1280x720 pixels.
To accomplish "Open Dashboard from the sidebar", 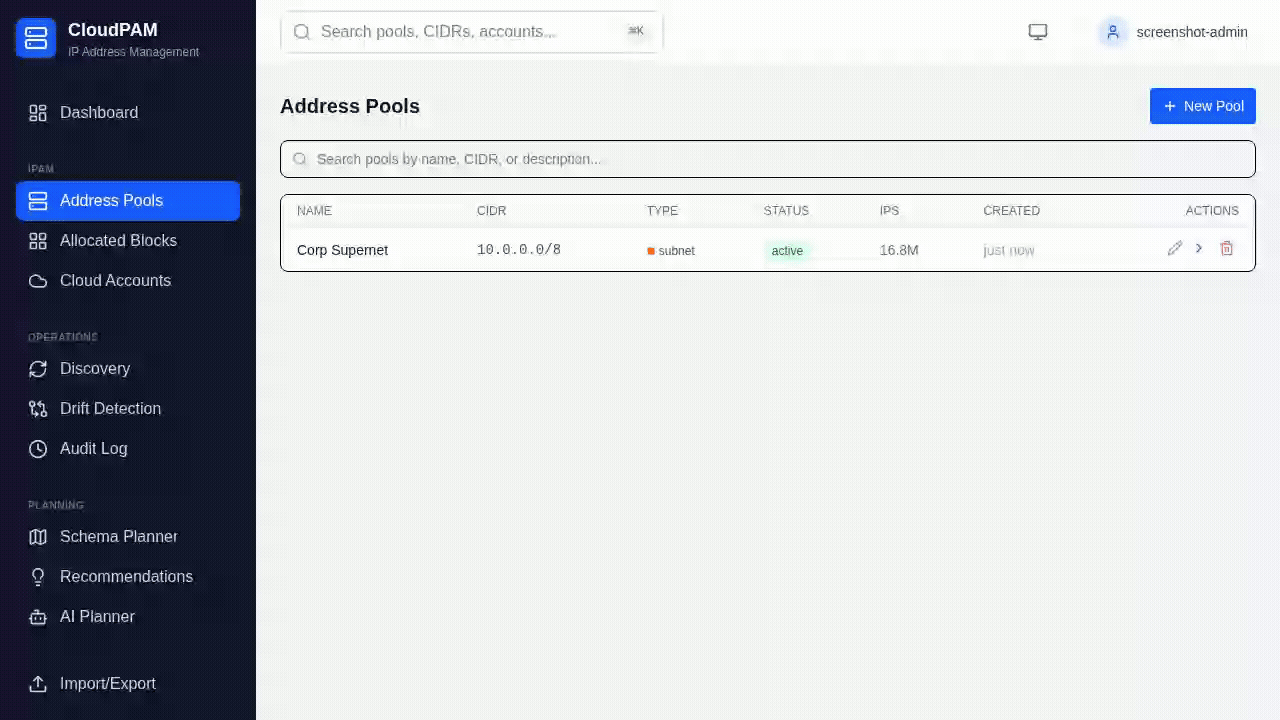I will pyautogui.click(x=128, y=113).
